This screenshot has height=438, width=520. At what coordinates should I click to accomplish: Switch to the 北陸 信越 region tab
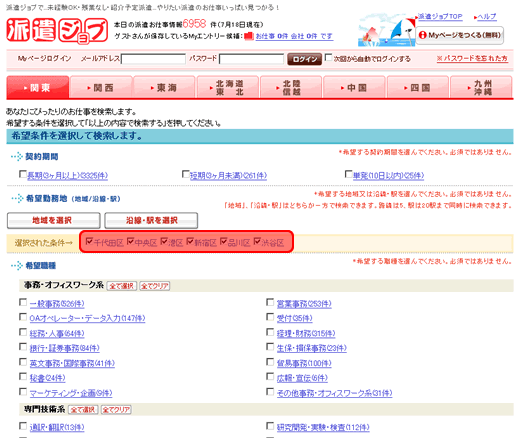click(x=291, y=87)
